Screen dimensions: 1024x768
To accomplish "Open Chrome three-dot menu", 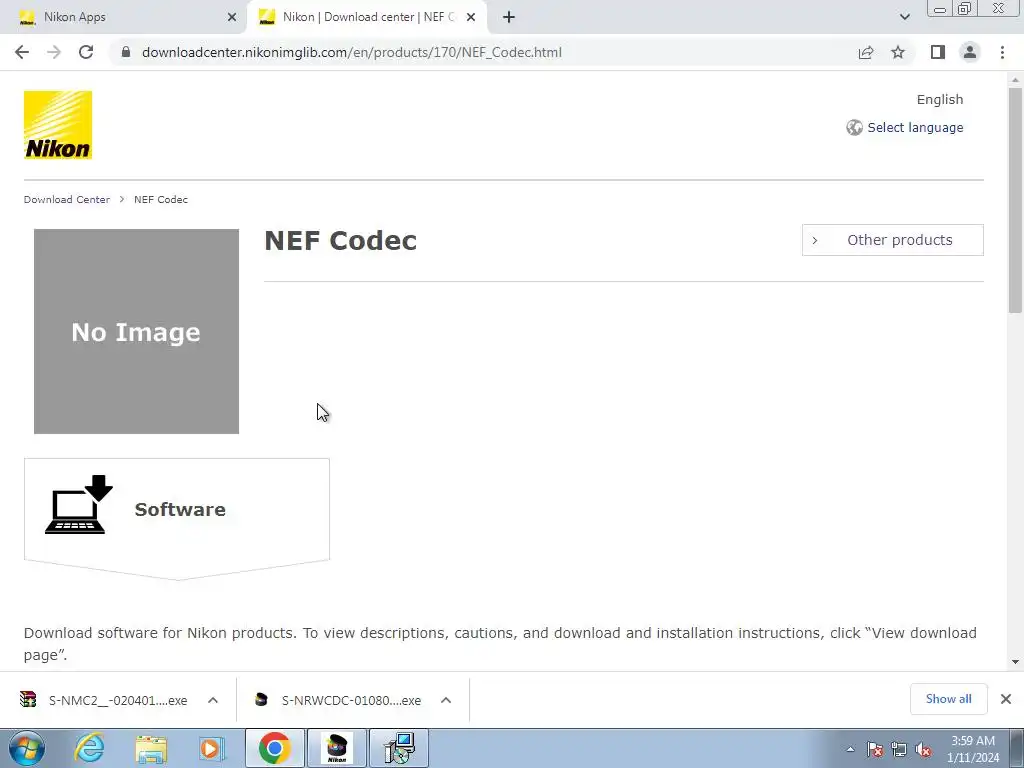I will point(1002,52).
